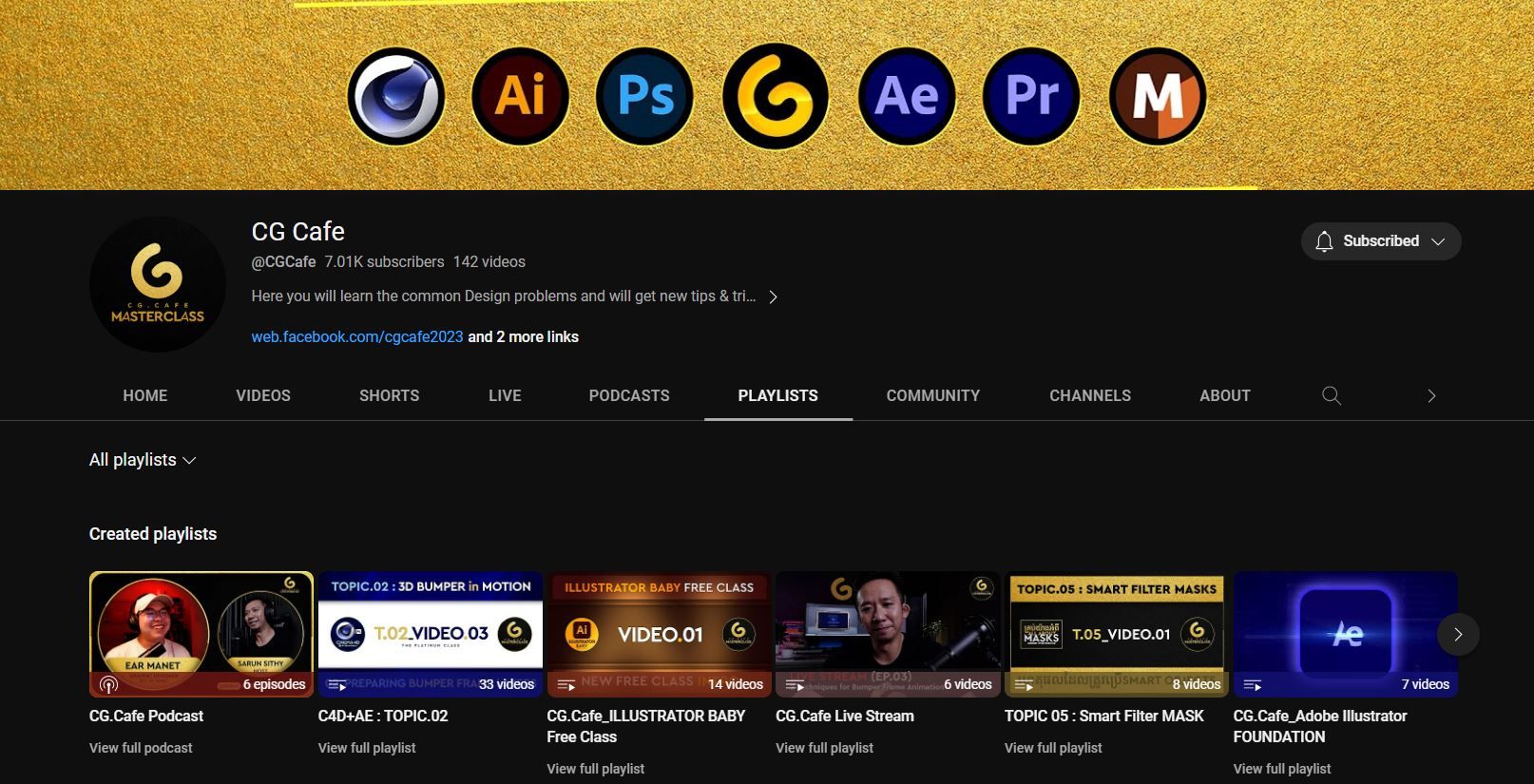Open the CG Cafe Masterclass channel avatar
This screenshot has width=1534, height=784.
[158, 284]
